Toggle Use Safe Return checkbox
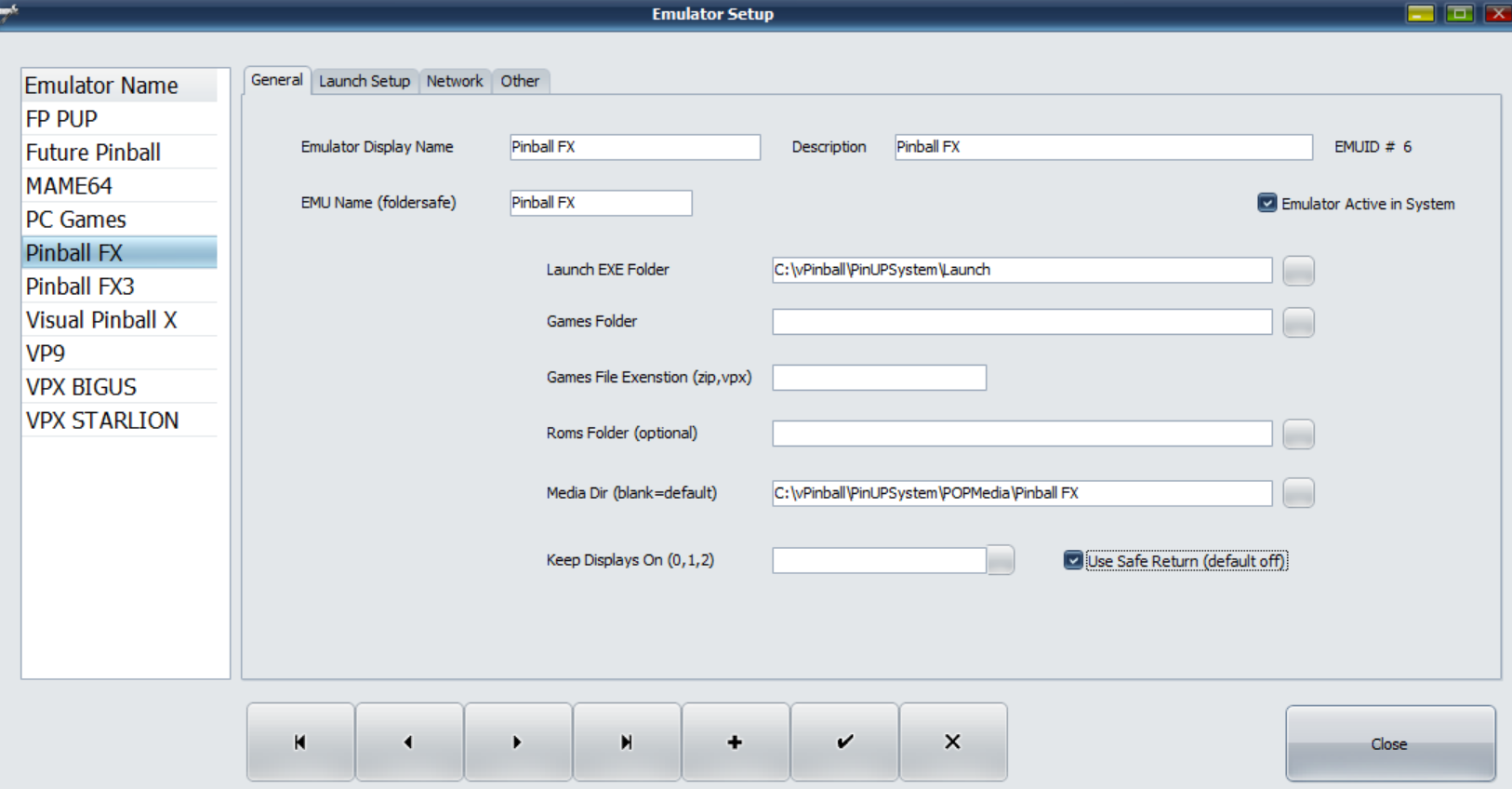Screen dimensions: 1512x789 [1073, 560]
